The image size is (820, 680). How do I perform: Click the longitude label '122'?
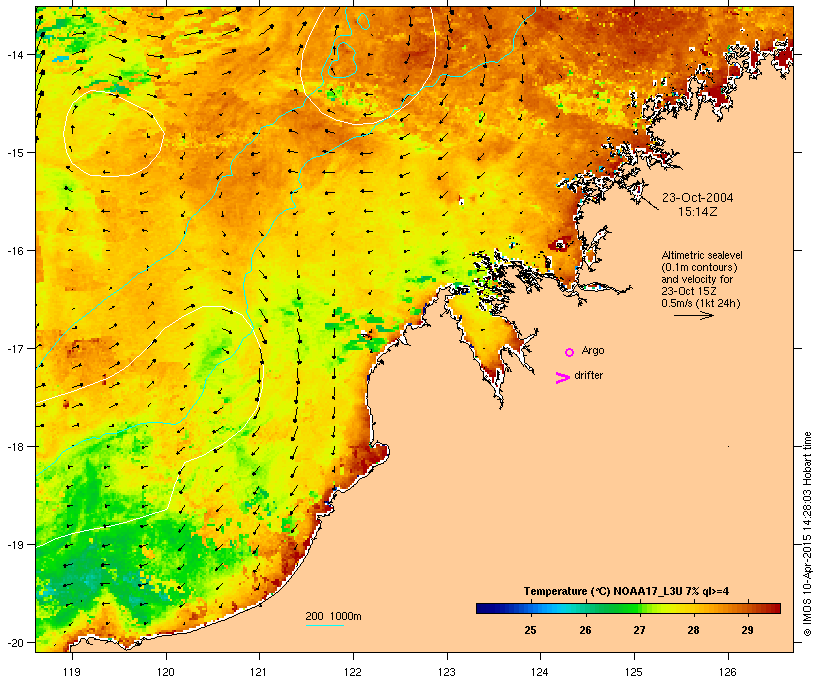pyautogui.click(x=353, y=672)
